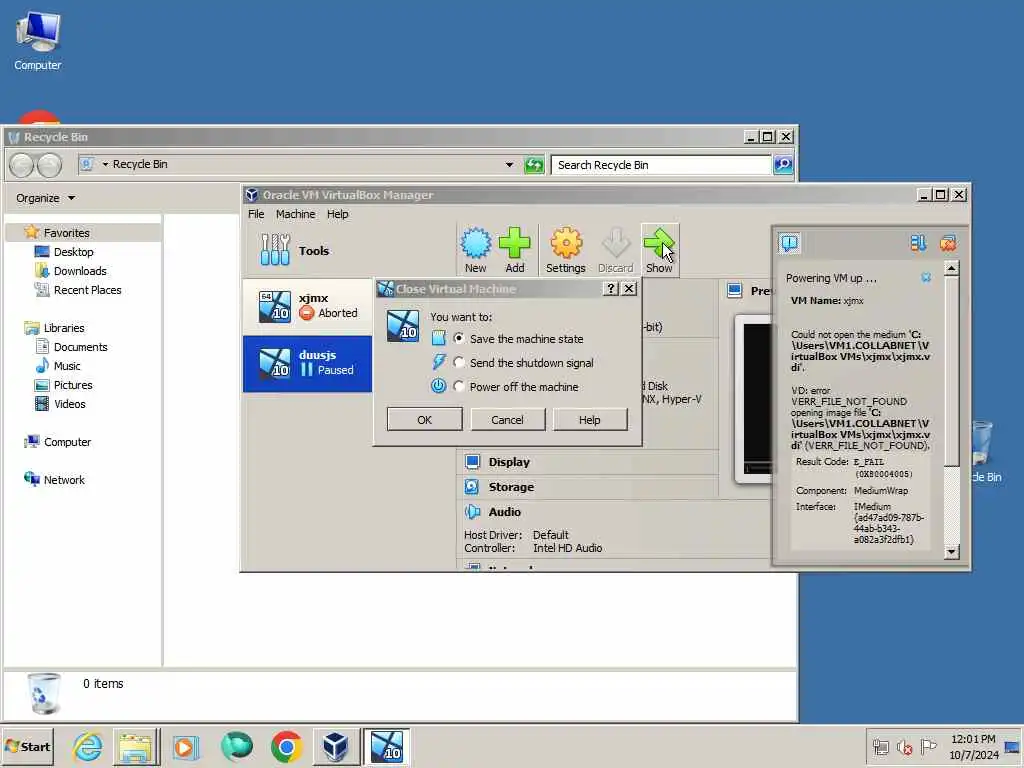Choose Send the shutdown signal option
Viewport: 1024px width, 768px height.
coord(458,362)
